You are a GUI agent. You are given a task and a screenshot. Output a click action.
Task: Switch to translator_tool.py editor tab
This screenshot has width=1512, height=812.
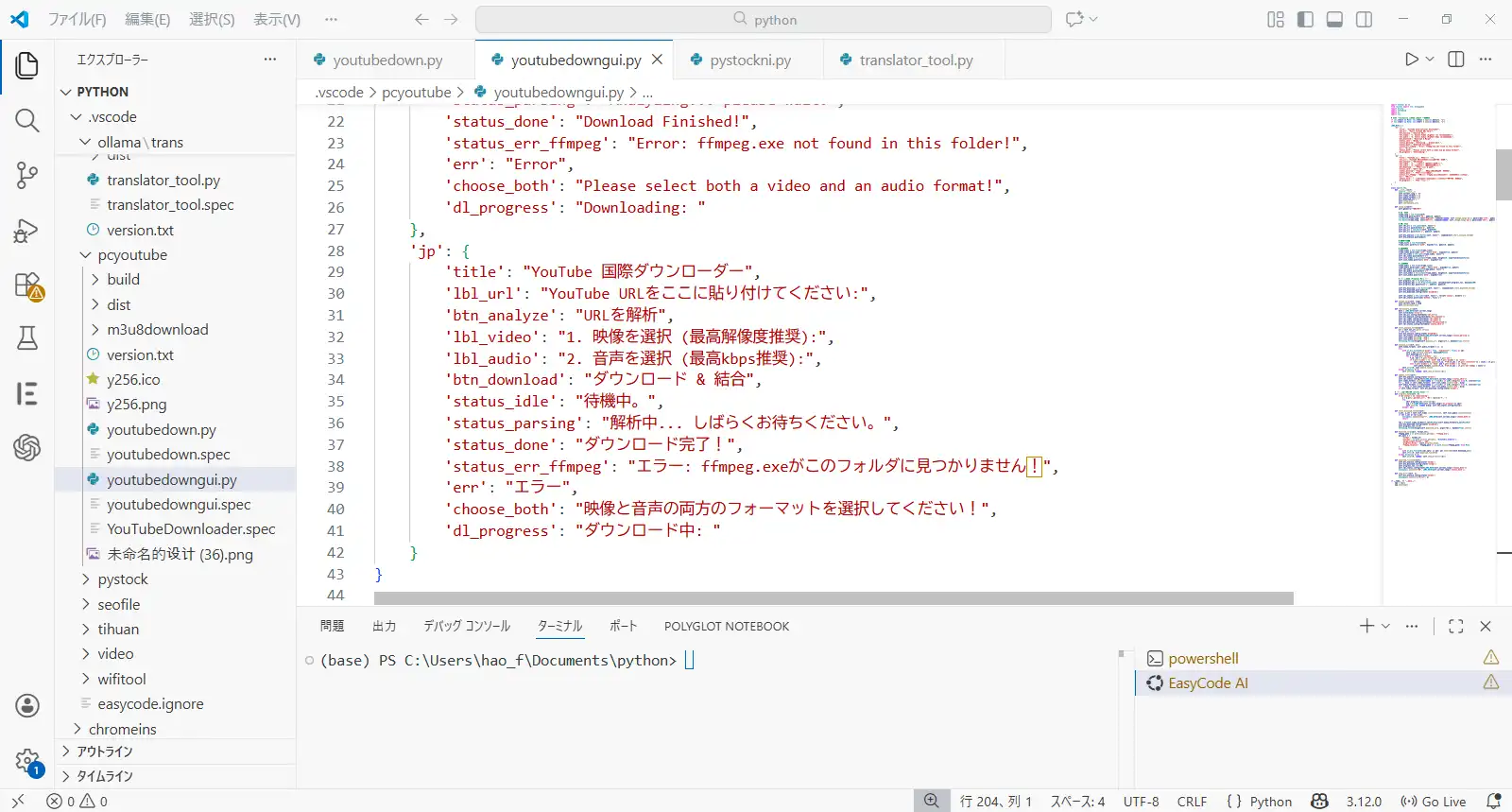pyautogui.click(x=916, y=60)
